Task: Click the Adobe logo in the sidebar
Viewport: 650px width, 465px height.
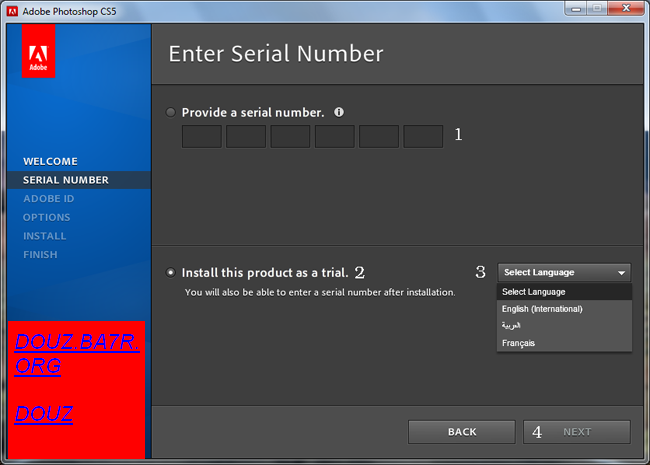Action: 38,51
